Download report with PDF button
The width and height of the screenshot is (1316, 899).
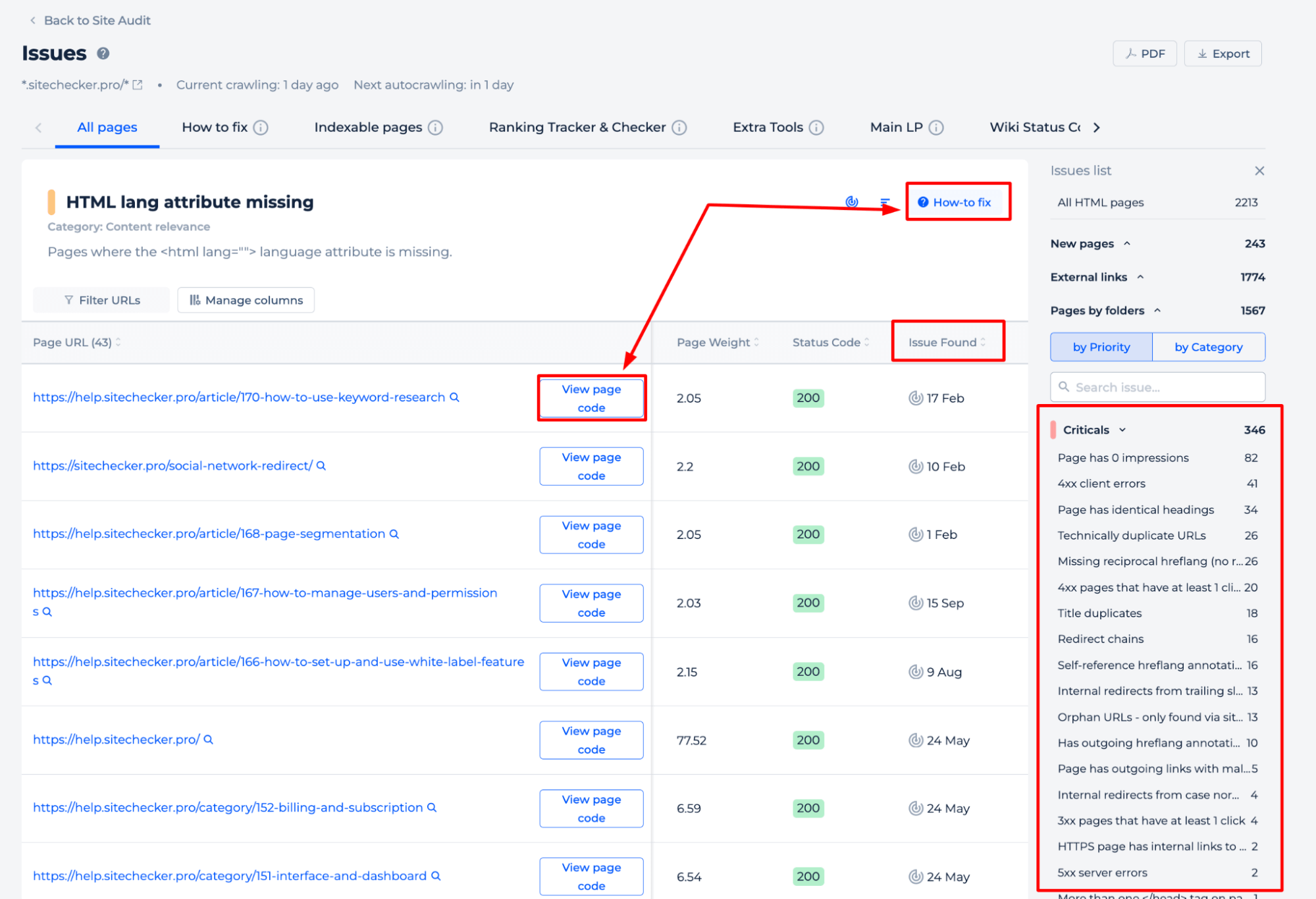(x=1145, y=54)
